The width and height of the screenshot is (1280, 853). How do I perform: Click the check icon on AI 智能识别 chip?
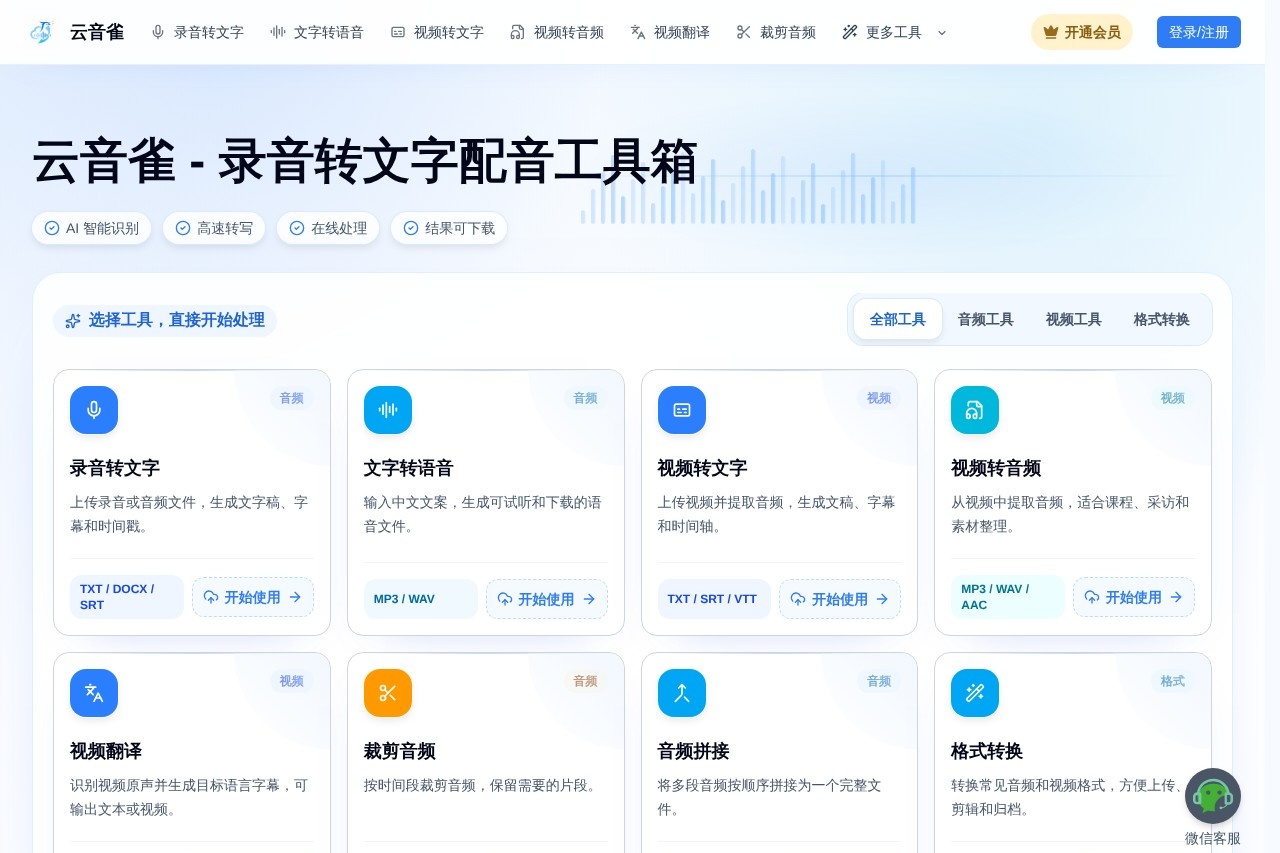coord(52,228)
